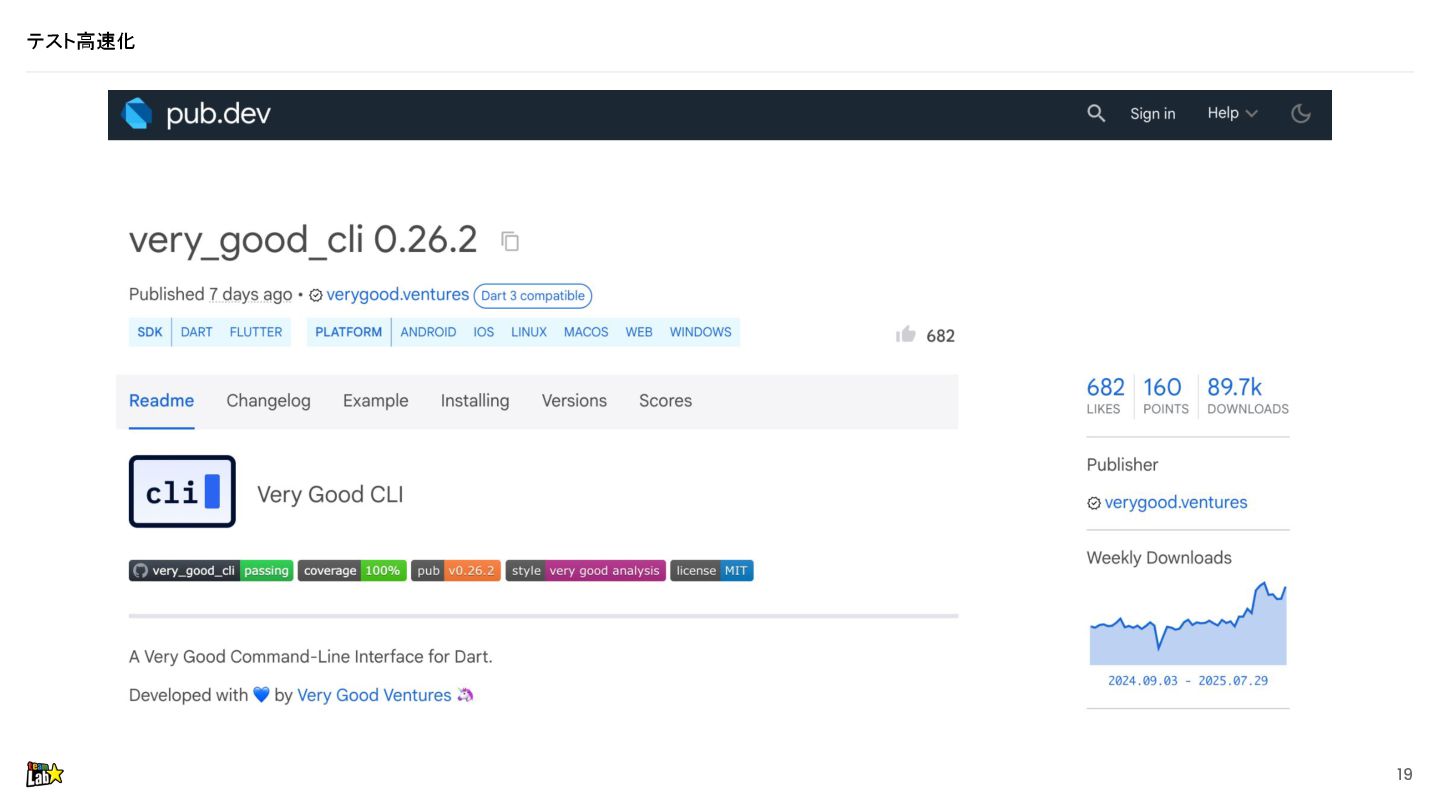Expand the Help dropdown menu
1440x810 pixels.
(x=1232, y=113)
